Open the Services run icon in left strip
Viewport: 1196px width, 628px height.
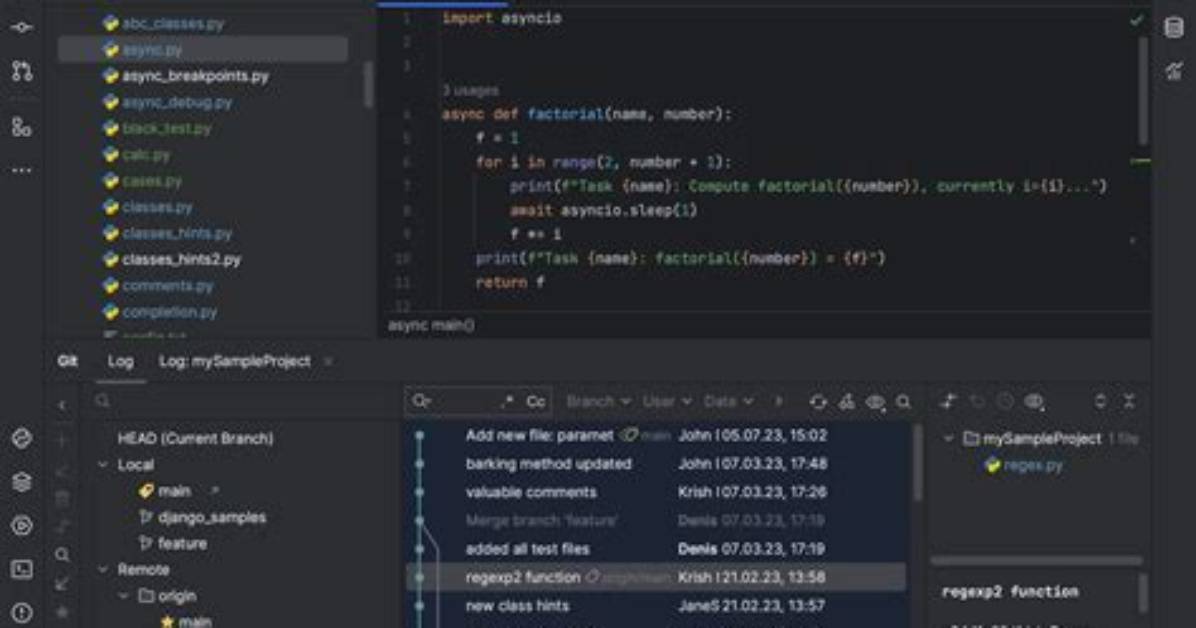pyautogui.click(x=21, y=526)
